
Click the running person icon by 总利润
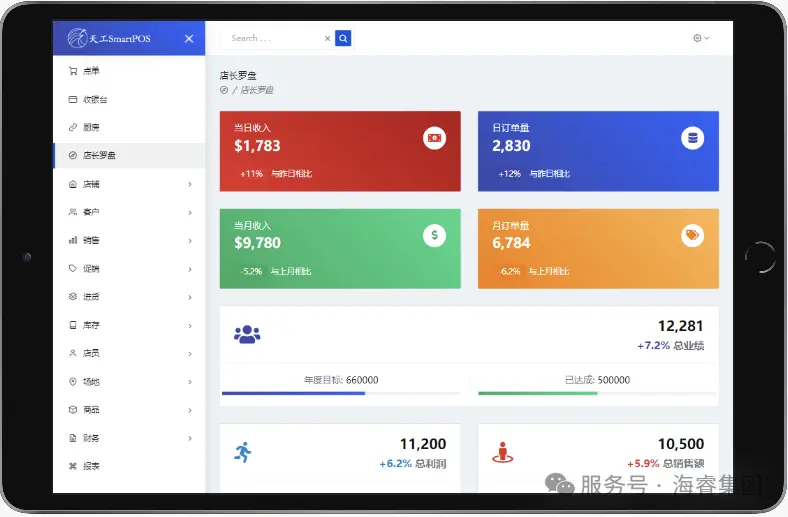pyautogui.click(x=242, y=452)
